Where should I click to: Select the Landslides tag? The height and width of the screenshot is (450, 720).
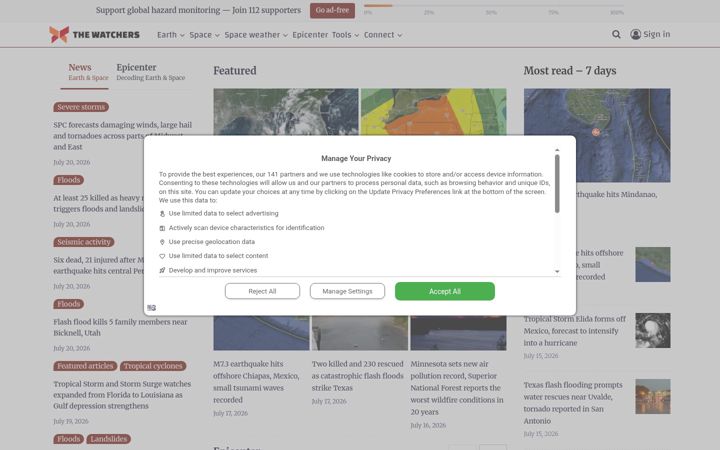tap(108, 439)
